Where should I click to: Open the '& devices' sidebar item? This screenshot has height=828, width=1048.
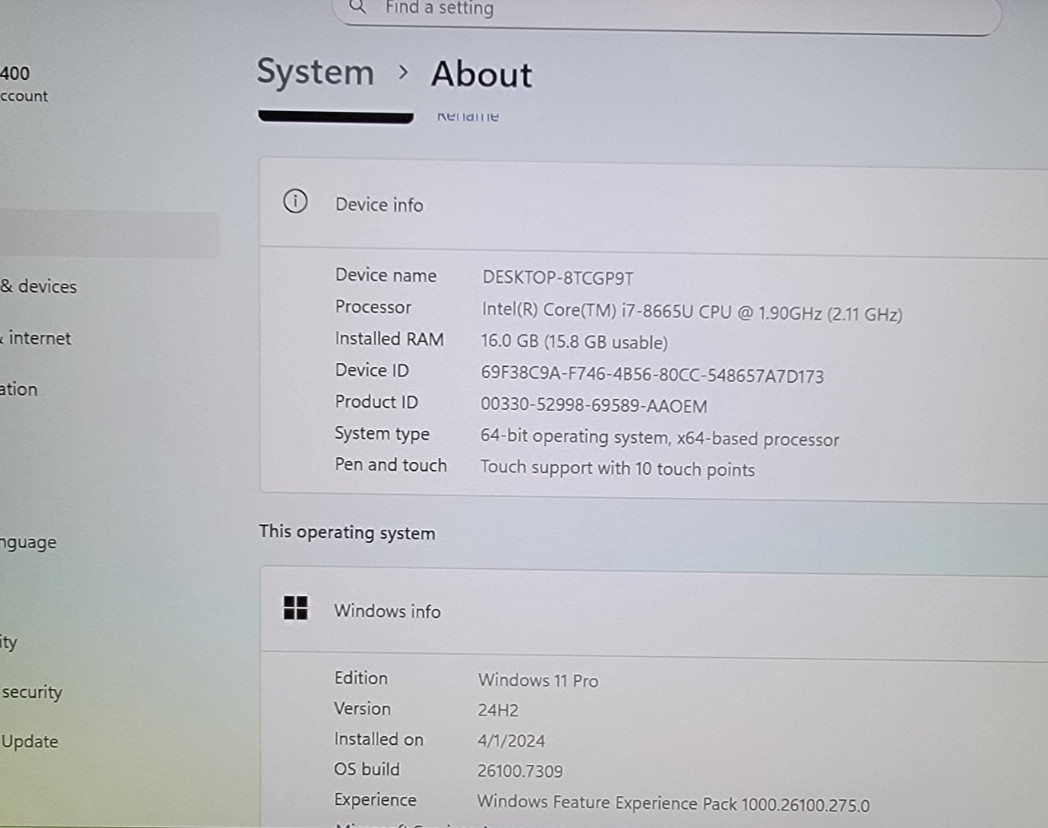(39, 286)
